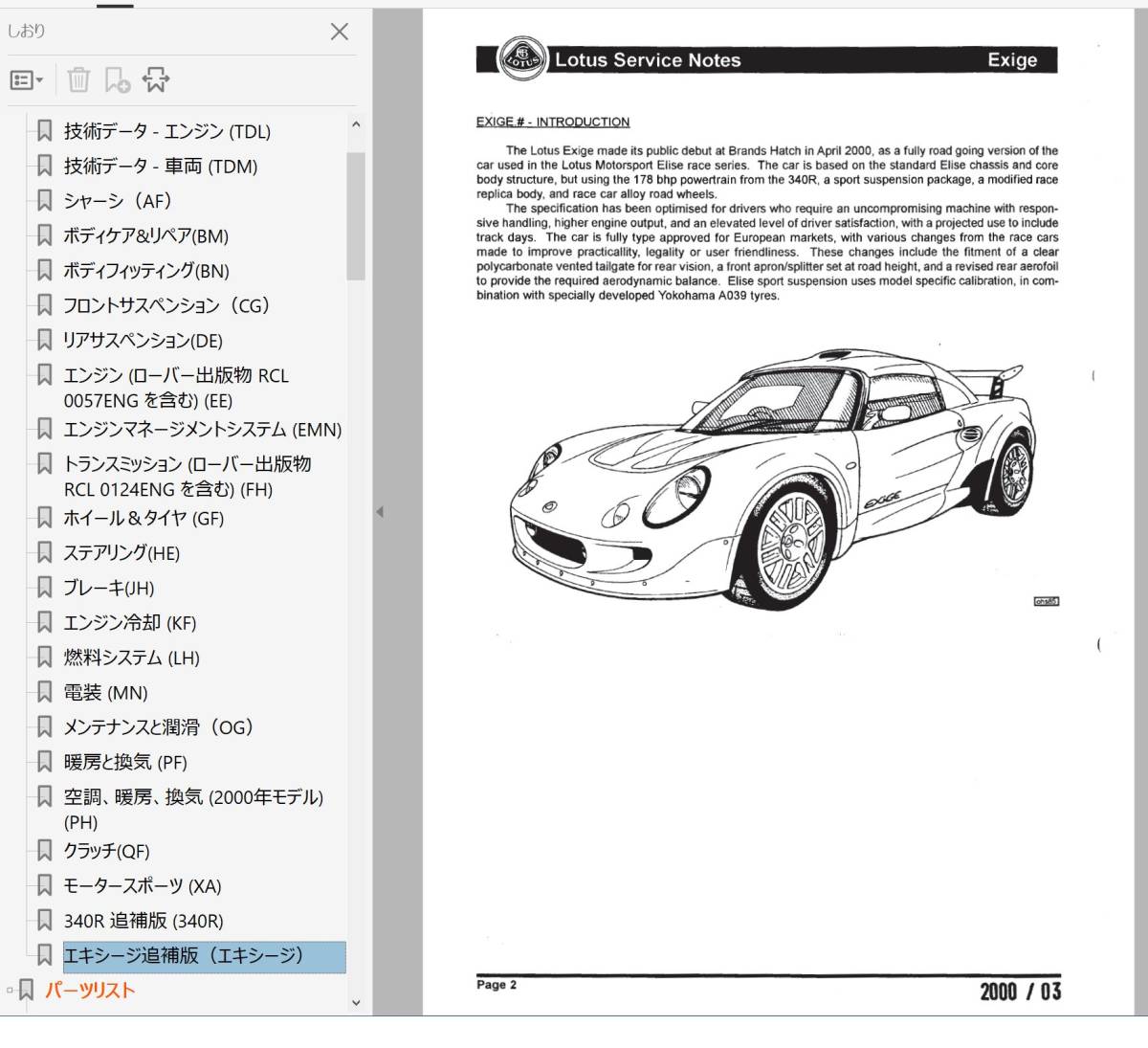Open 燃料システム (LH) bookmark
Viewport: 1148px width, 1048px height.
tap(132, 658)
